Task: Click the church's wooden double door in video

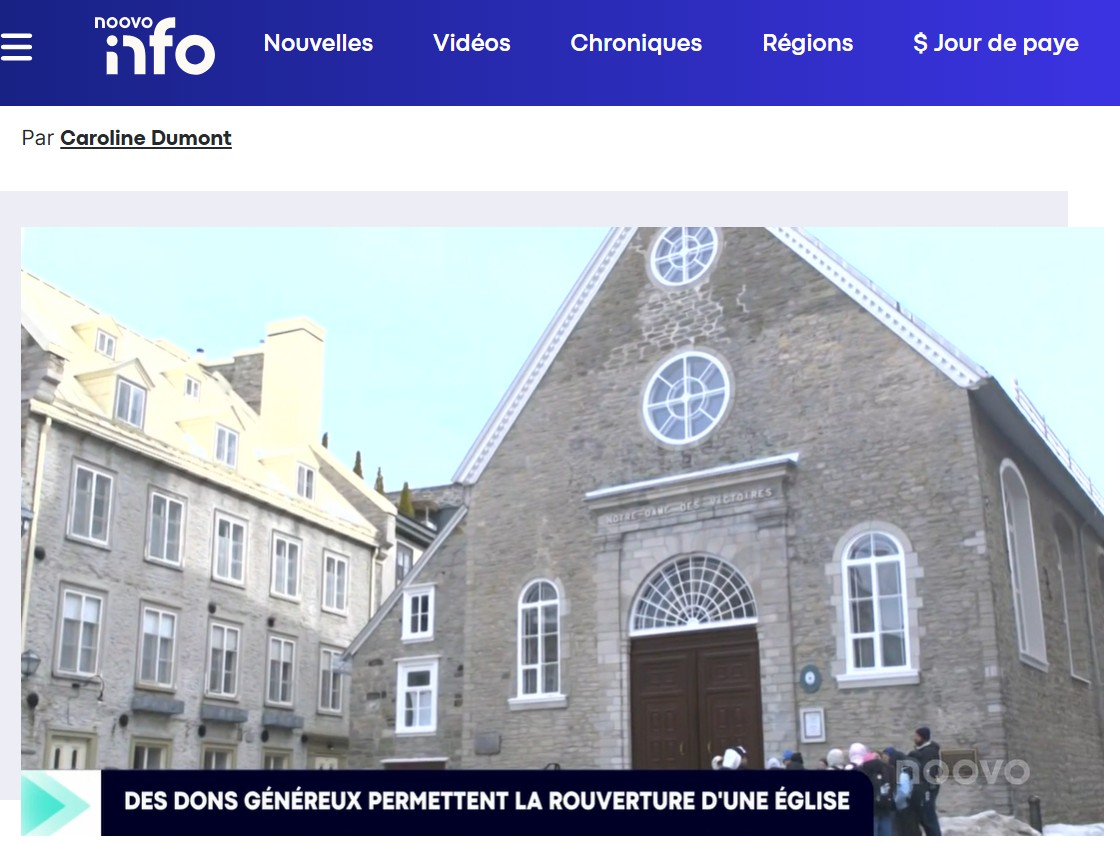Action: pos(696,700)
